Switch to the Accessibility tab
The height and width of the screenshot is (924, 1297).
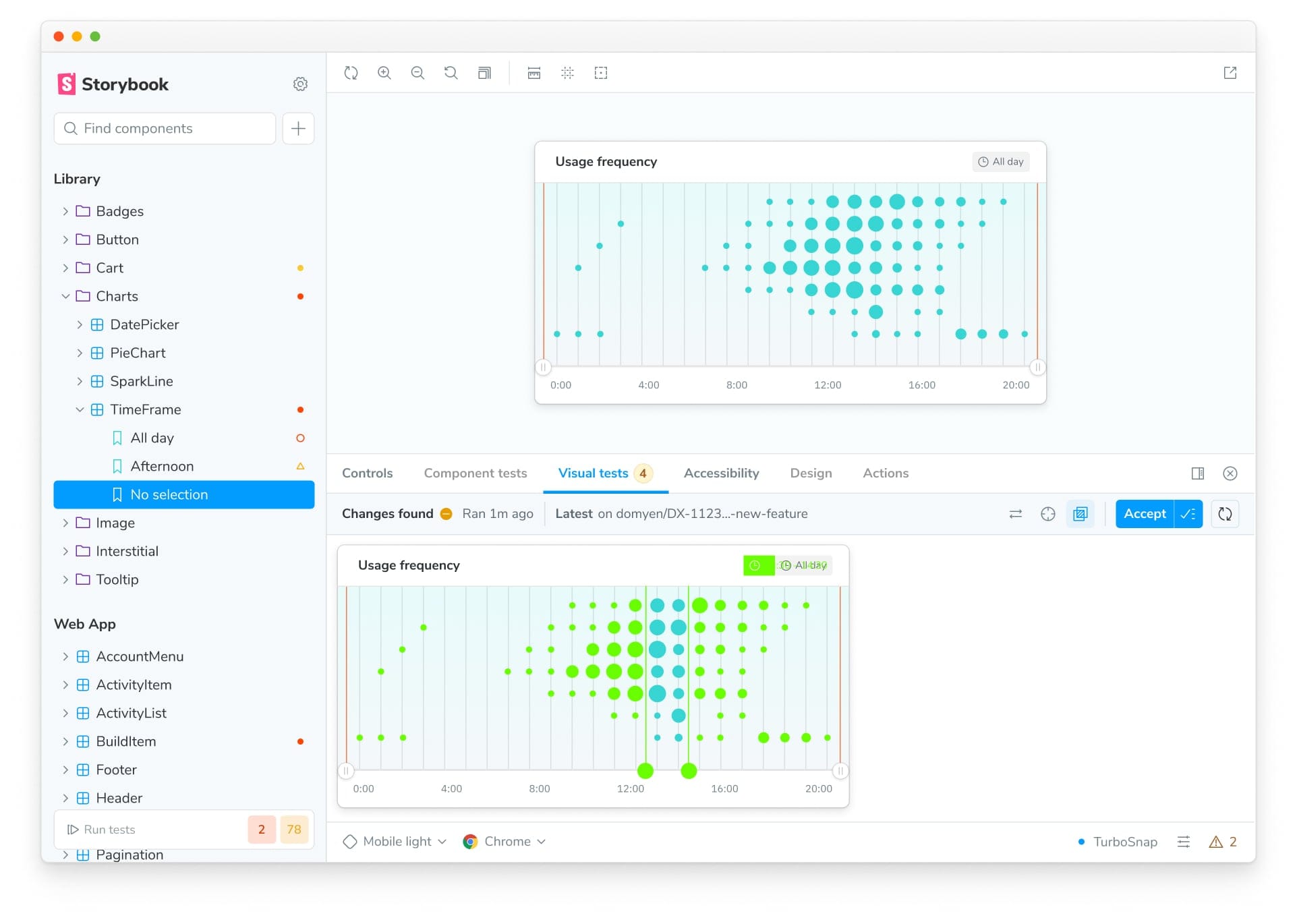pyautogui.click(x=721, y=473)
